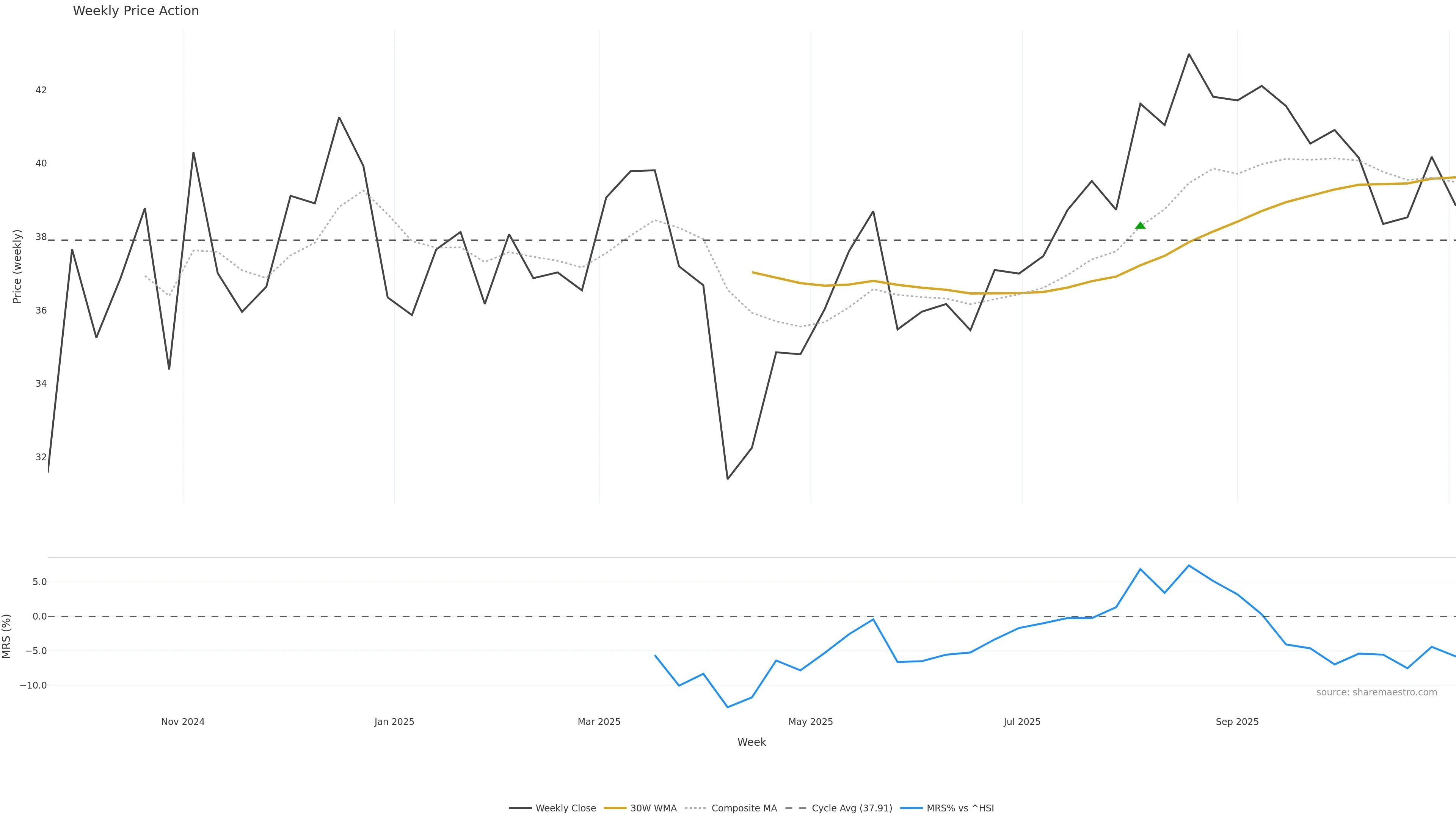This screenshot has height=819, width=1456.
Task: Click the green triangle signal marker
Action: pyautogui.click(x=1140, y=226)
